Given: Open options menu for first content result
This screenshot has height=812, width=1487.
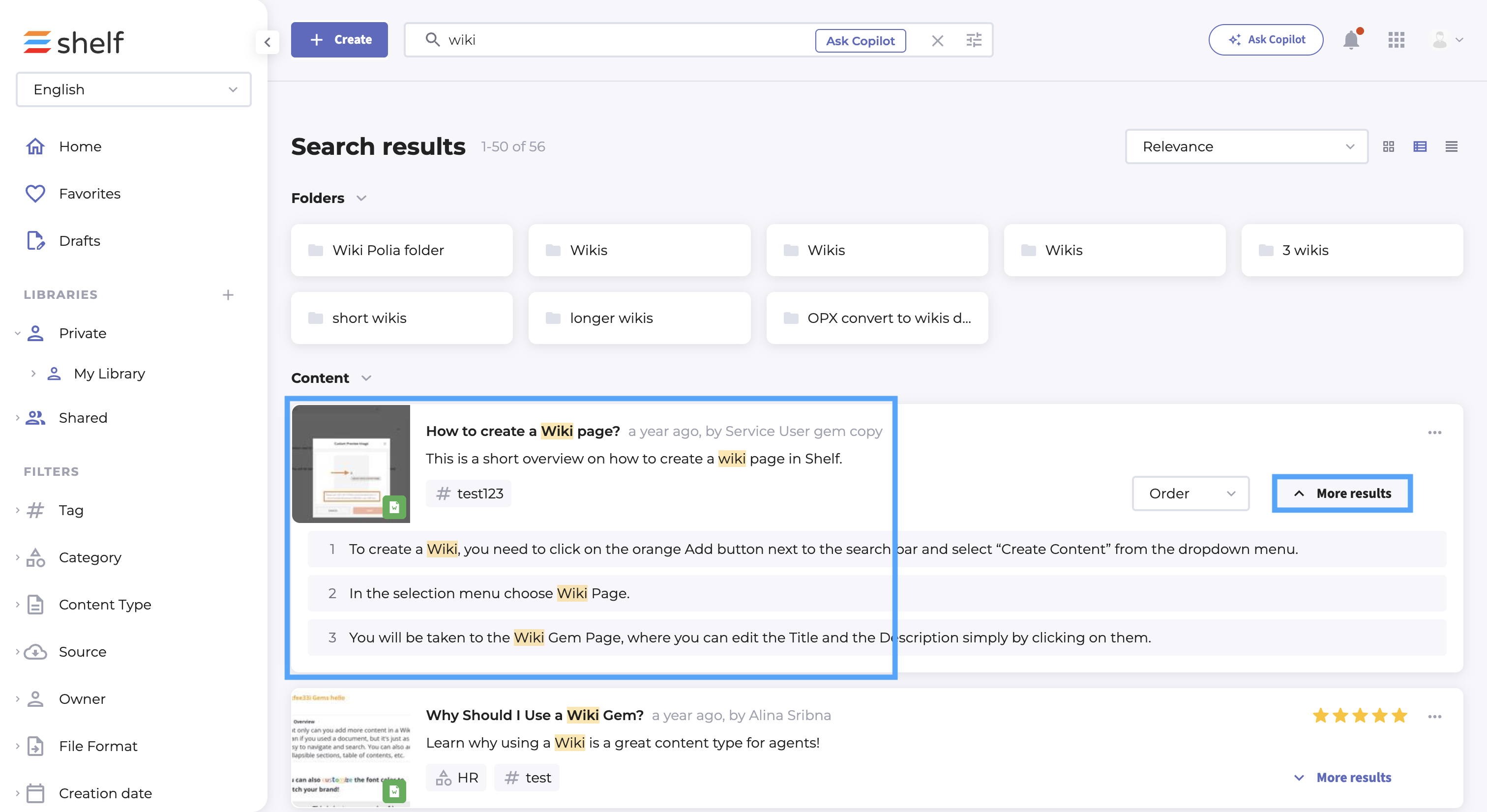Looking at the screenshot, I should coord(1434,432).
